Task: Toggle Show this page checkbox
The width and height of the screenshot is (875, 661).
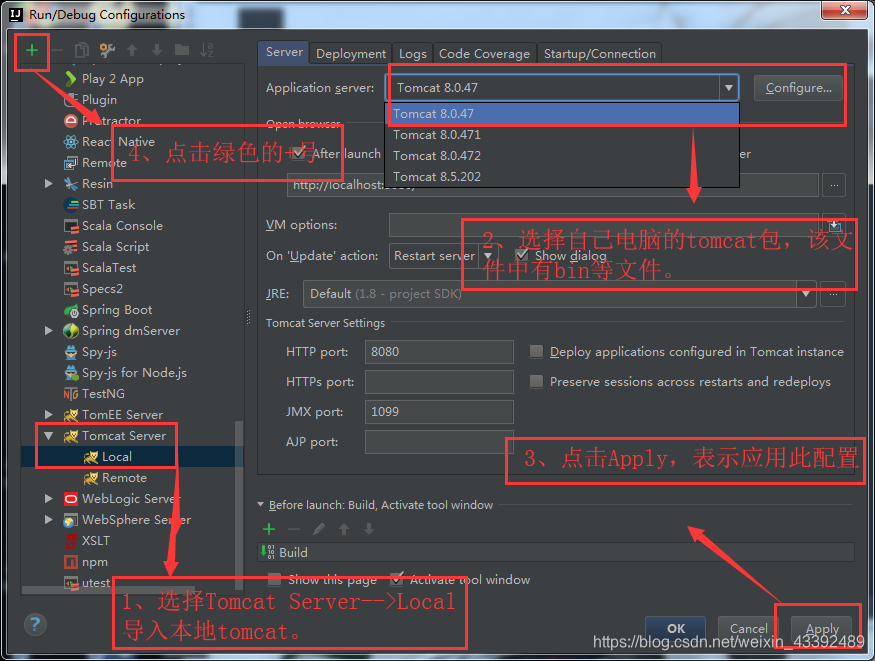Action: click(x=274, y=579)
